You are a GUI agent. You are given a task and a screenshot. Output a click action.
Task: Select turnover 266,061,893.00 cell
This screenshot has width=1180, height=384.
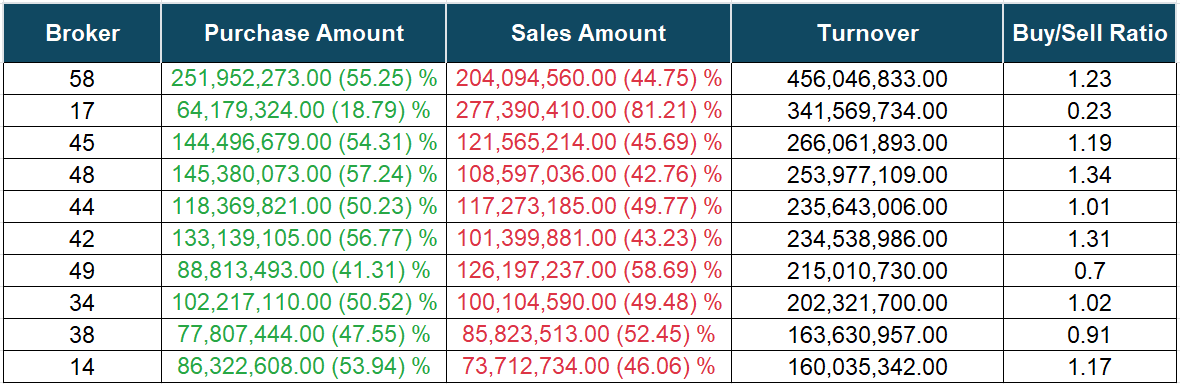coord(867,142)
